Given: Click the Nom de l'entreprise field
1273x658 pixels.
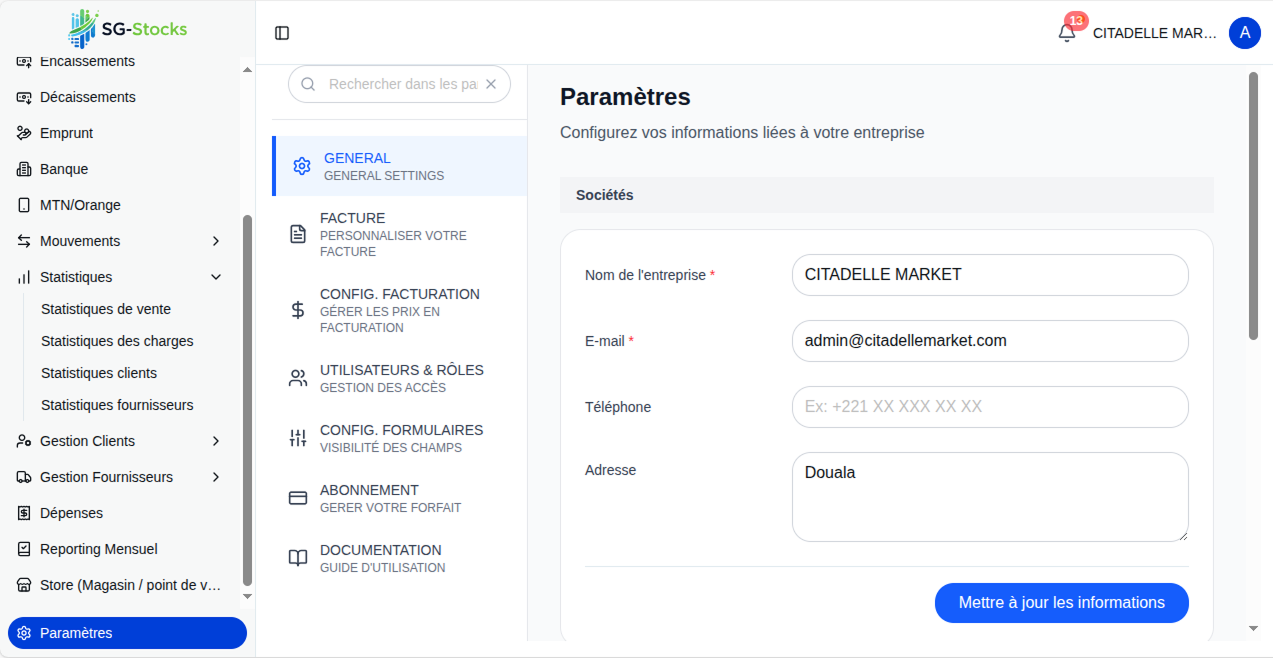Looking at the screenshot, I should coord(990,275).
